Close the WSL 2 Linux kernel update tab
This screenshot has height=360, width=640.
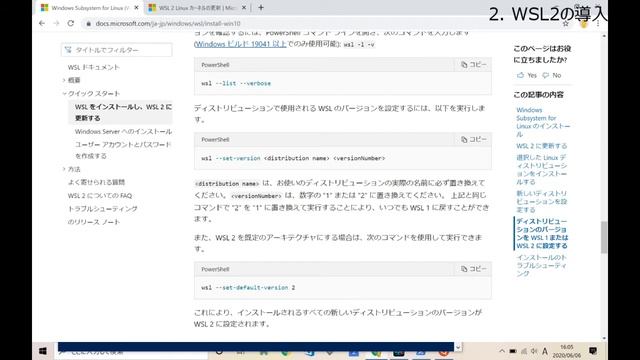244,7
